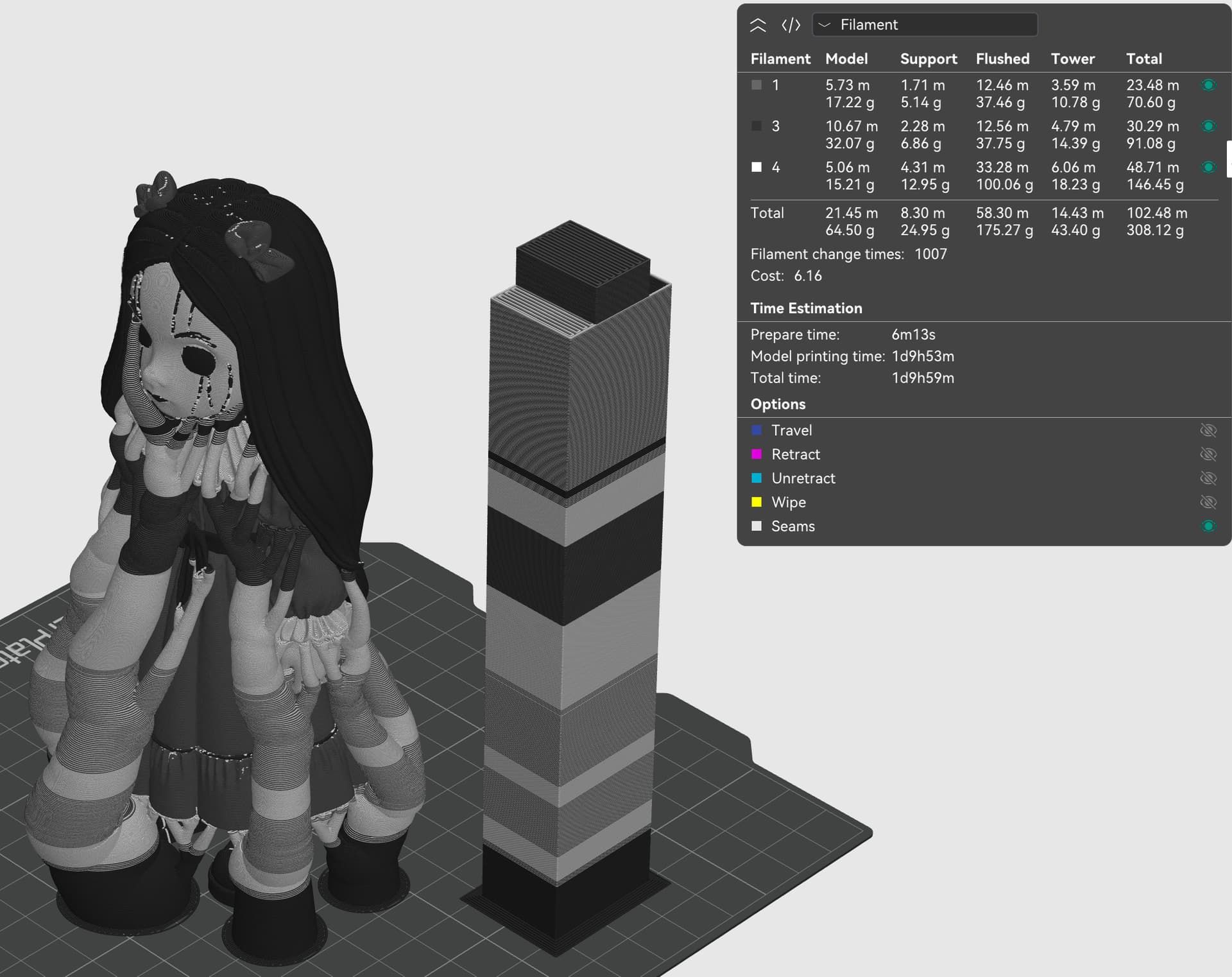
Task: Click the Retract magenta color swatch
Action: pyautogui.click(x=757, y=454)
